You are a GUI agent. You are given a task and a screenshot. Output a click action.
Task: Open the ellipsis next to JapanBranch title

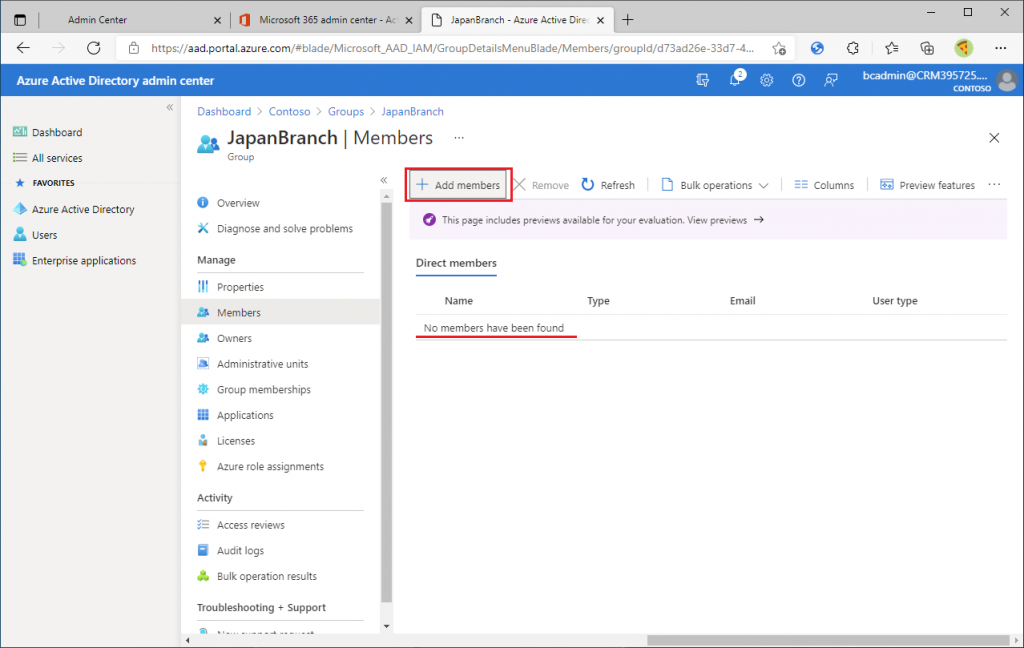[459, 138]
